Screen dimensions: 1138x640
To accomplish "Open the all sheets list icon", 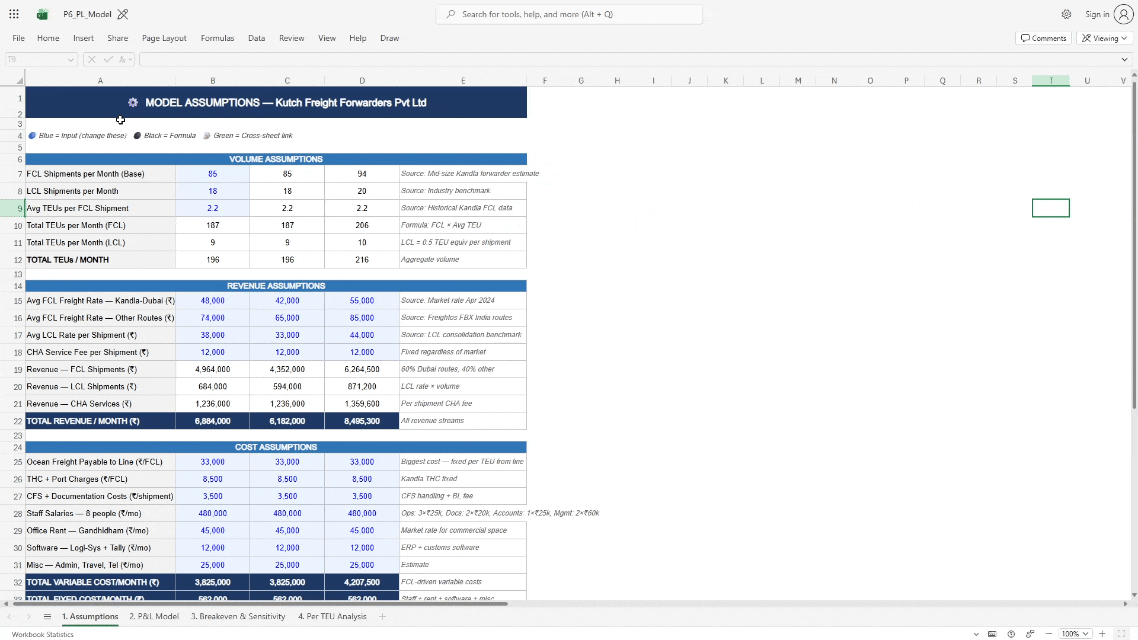I will click(47, 617).
